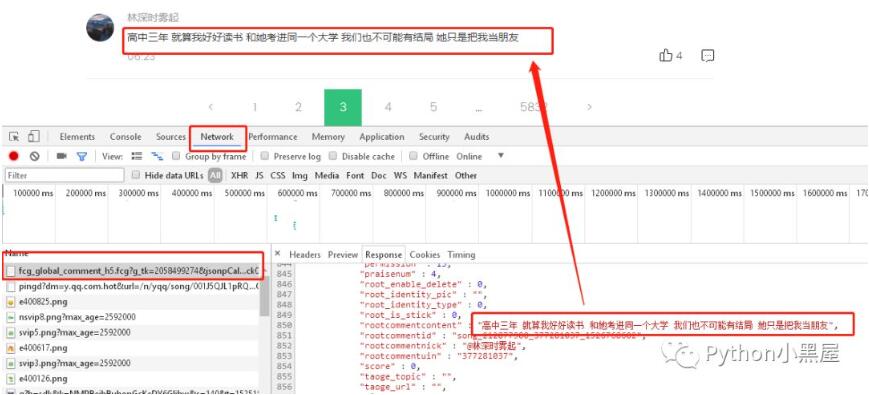Select the Response sub-tab
This screenshot has height=395, width=869.
pos(384,255)
